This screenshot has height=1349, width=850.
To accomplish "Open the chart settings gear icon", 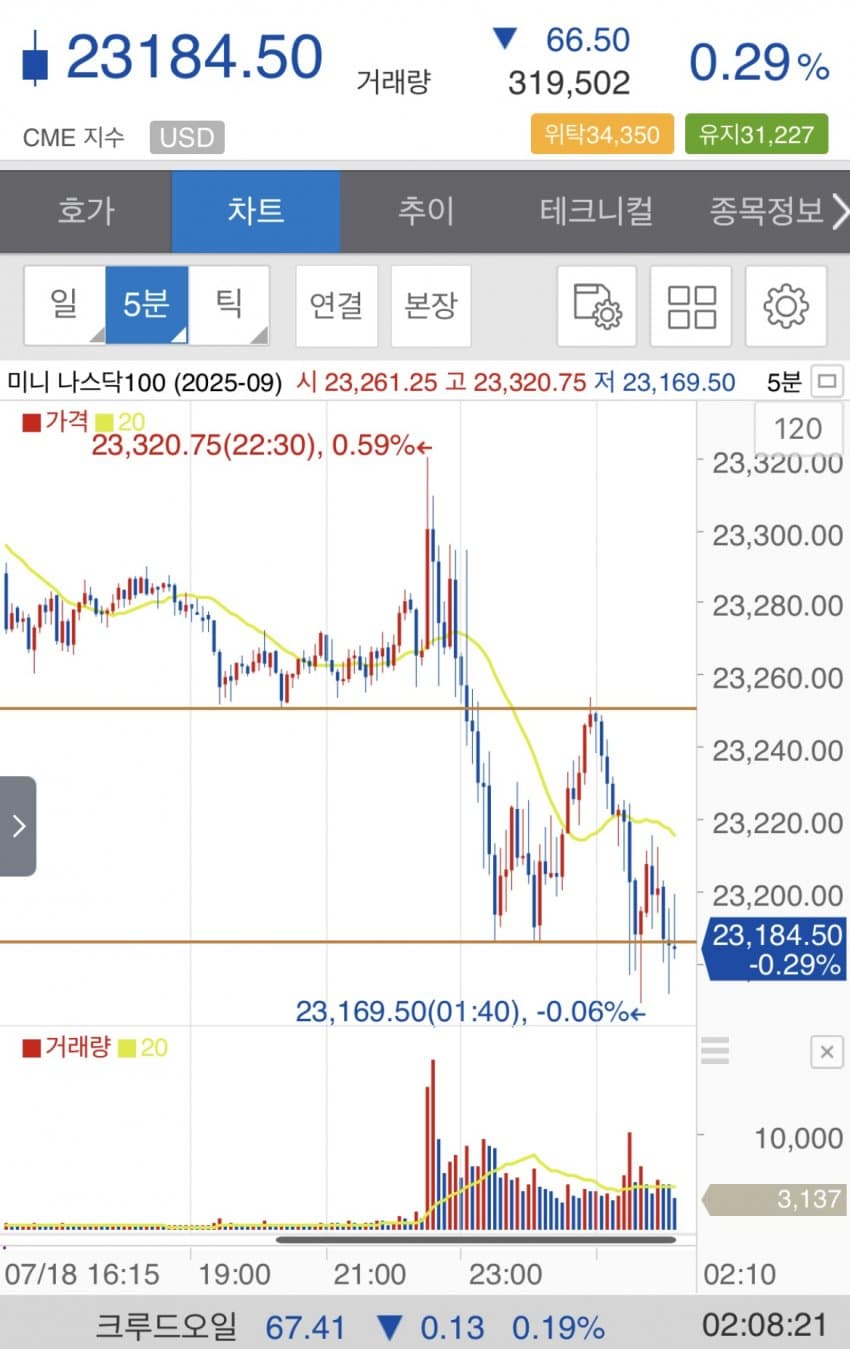I will (x=786, y=306).
